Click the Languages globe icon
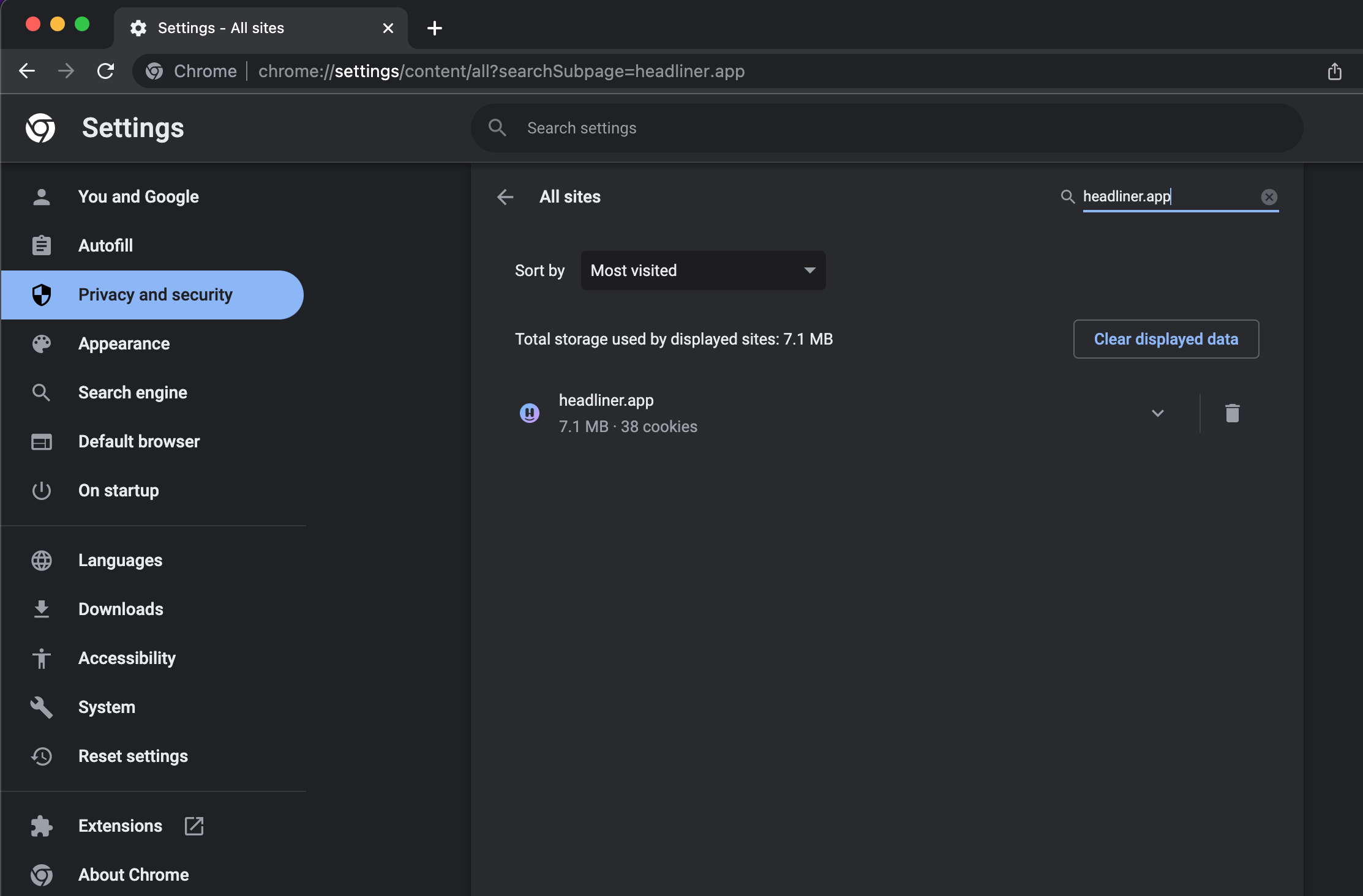This screenshot has height=896, width=1363. coord(42,560)
